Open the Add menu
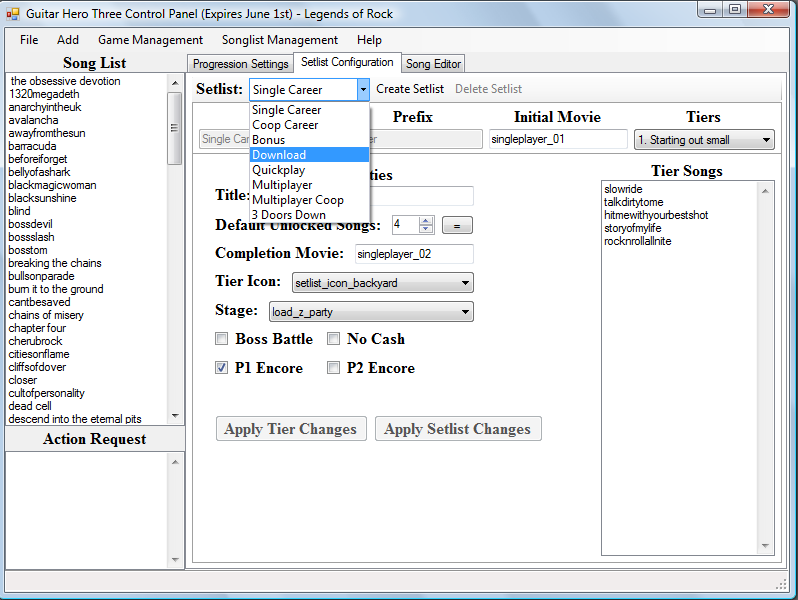This screenshot has height=600, width=798. click(68, 40)
